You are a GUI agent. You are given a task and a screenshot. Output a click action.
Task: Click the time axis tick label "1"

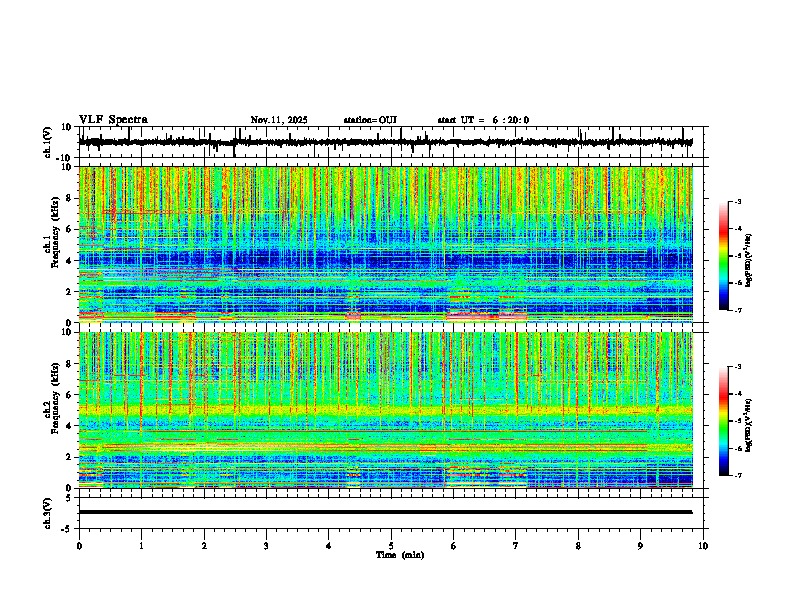point(141,546)
